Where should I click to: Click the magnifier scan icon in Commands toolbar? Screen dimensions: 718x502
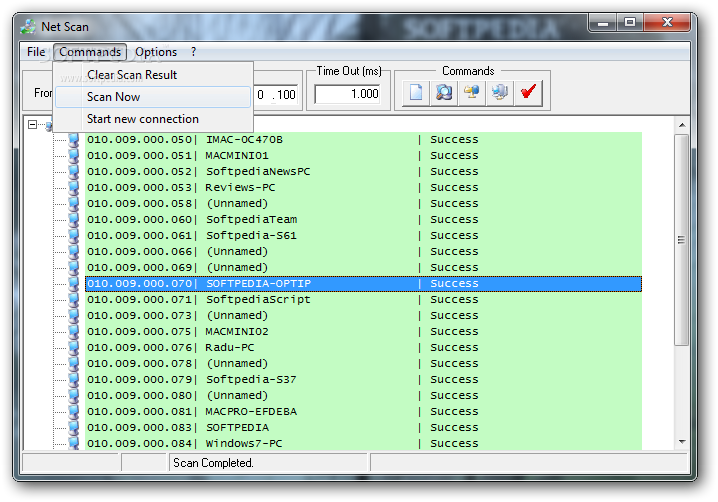444,93
